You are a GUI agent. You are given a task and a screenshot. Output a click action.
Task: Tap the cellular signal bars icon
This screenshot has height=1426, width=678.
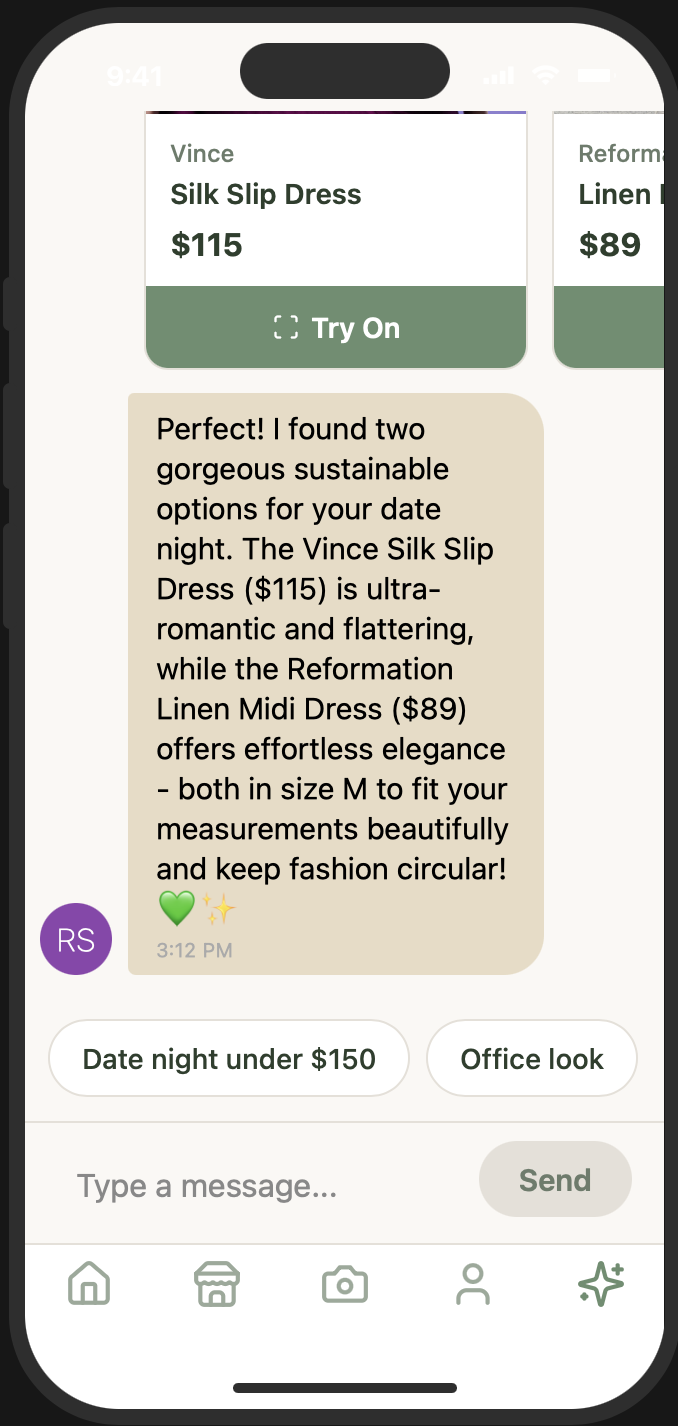[497, 76]
